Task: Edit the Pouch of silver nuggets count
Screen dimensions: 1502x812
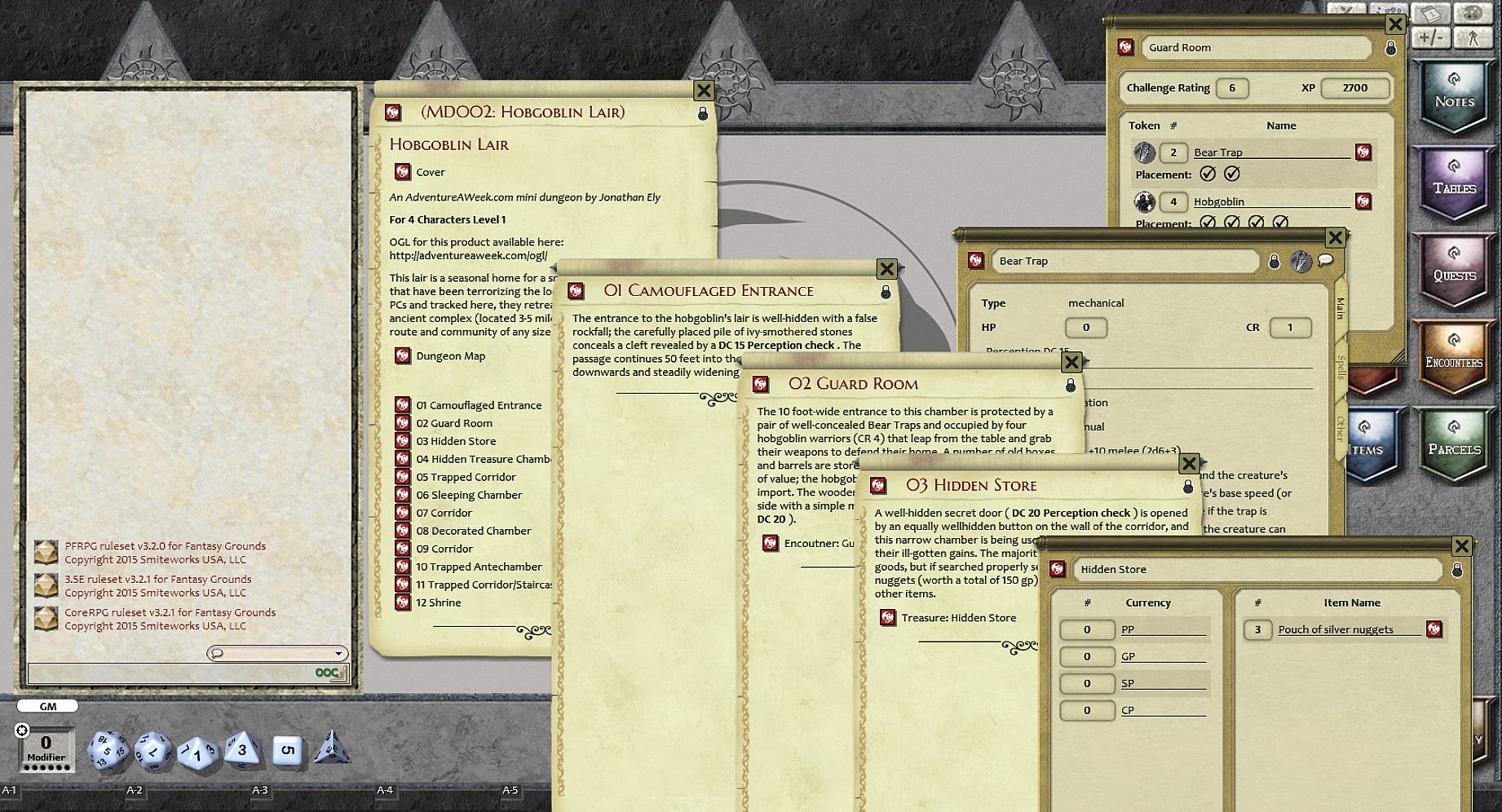Action: tap(1257, 629)
